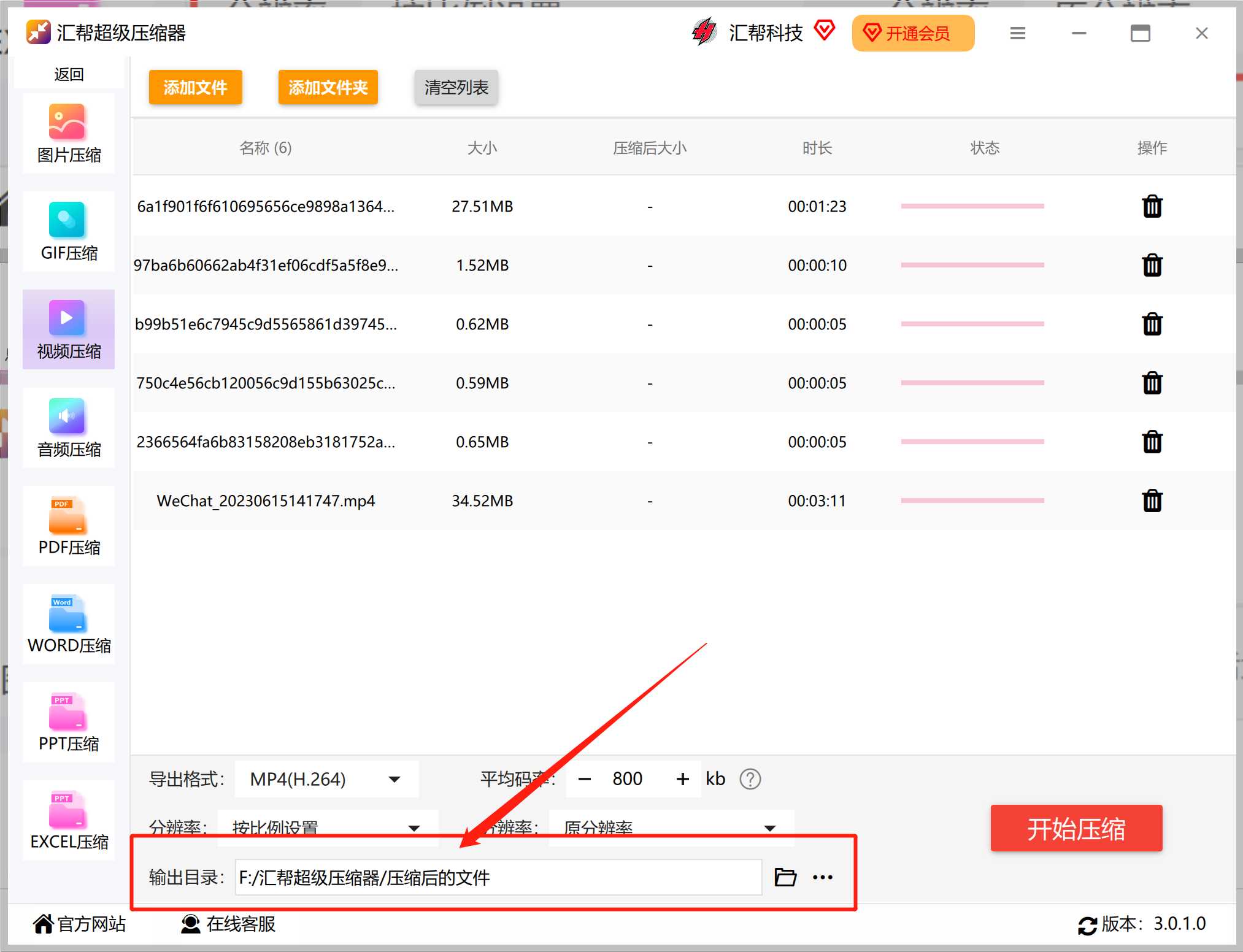Open 在线客服 online support
Screen dimensions: 1243x952
click(x=228, y=923)
